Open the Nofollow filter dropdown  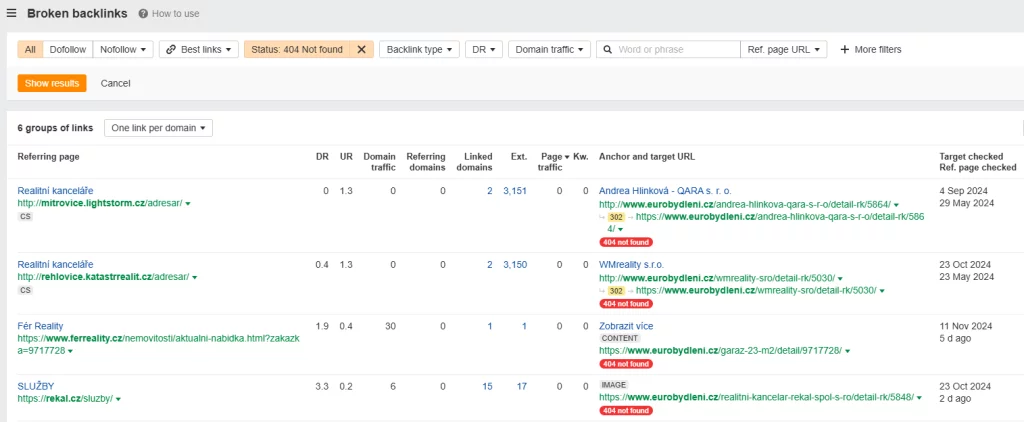tap(124, 49)
